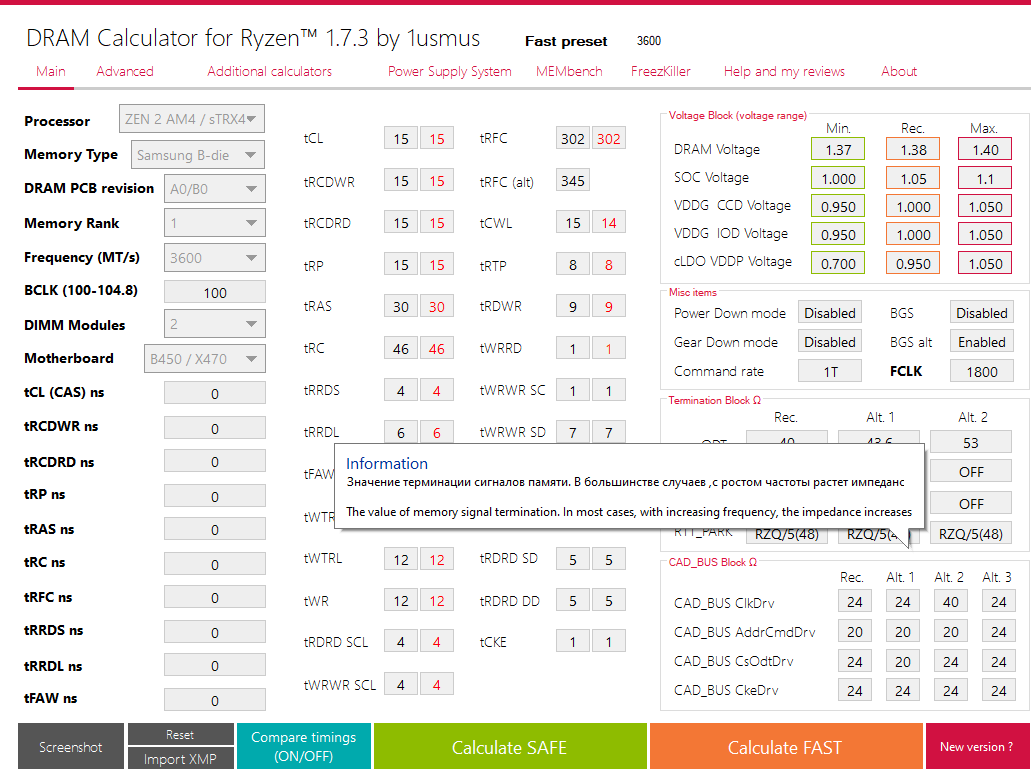Click the tFAW ns input field
Screen dimensions: 1031x770
coord(215,700)
